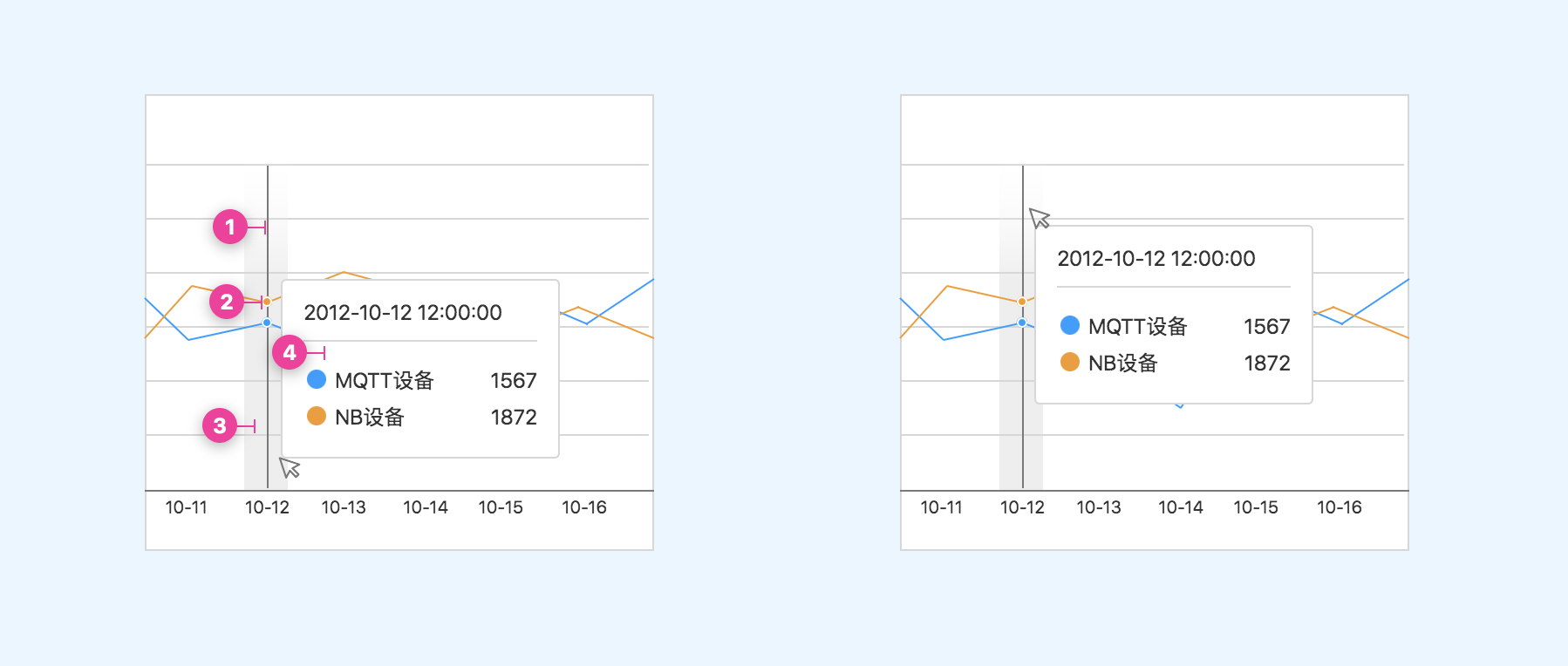Viewport: 1568px width, 666px height.
Task: Click value 1872 in left tooltip
Action: coord(514,417)
